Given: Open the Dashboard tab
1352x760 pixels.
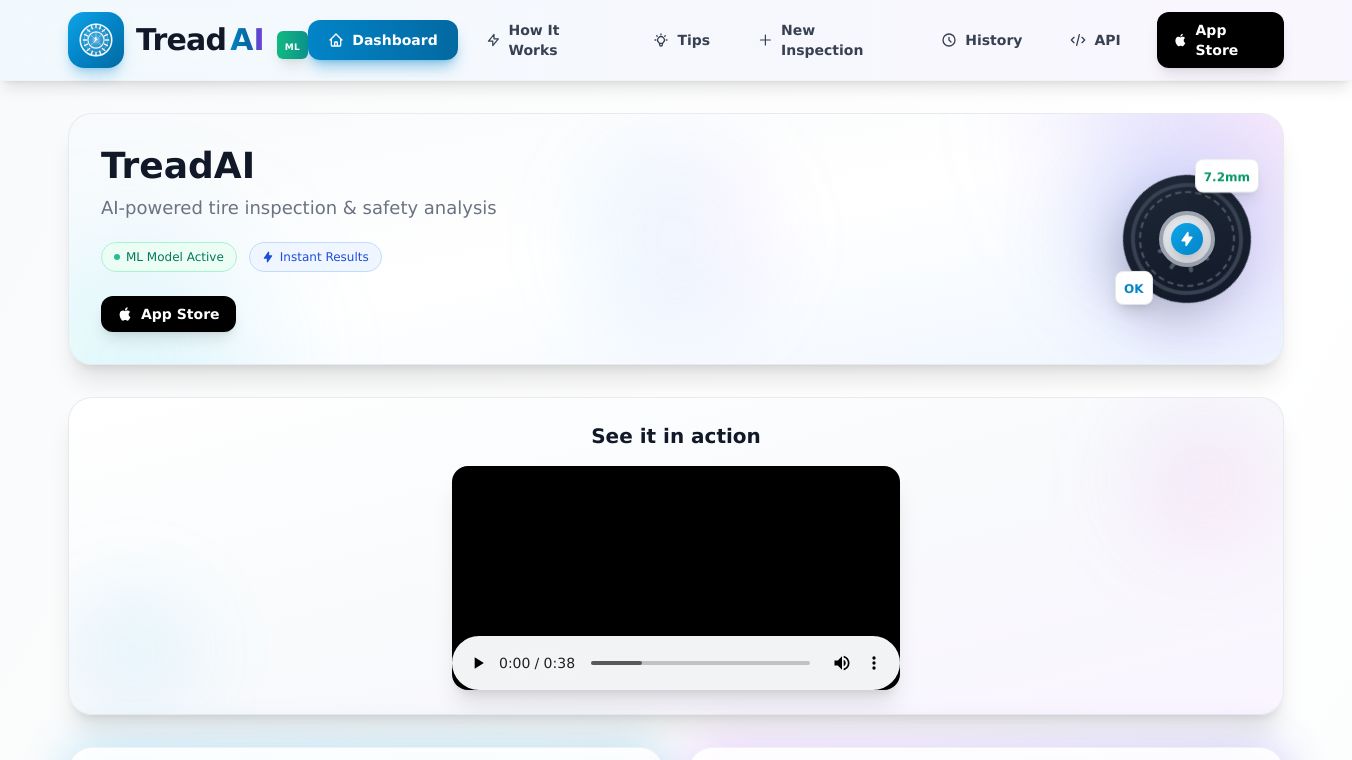Looking at the screenshot, I should 383,40.
